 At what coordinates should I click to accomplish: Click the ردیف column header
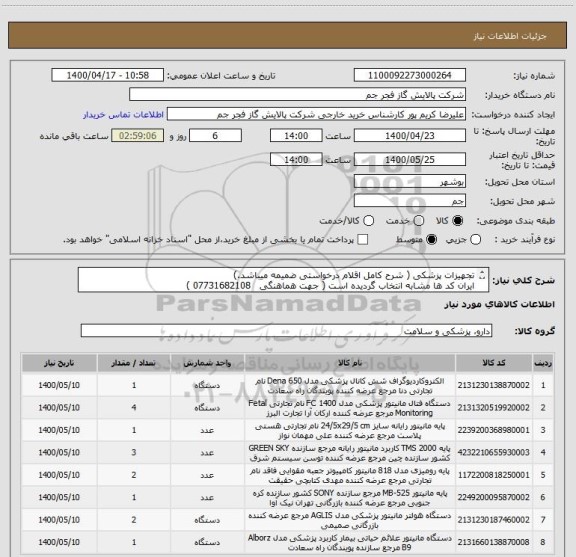click(x=543, y=363)
